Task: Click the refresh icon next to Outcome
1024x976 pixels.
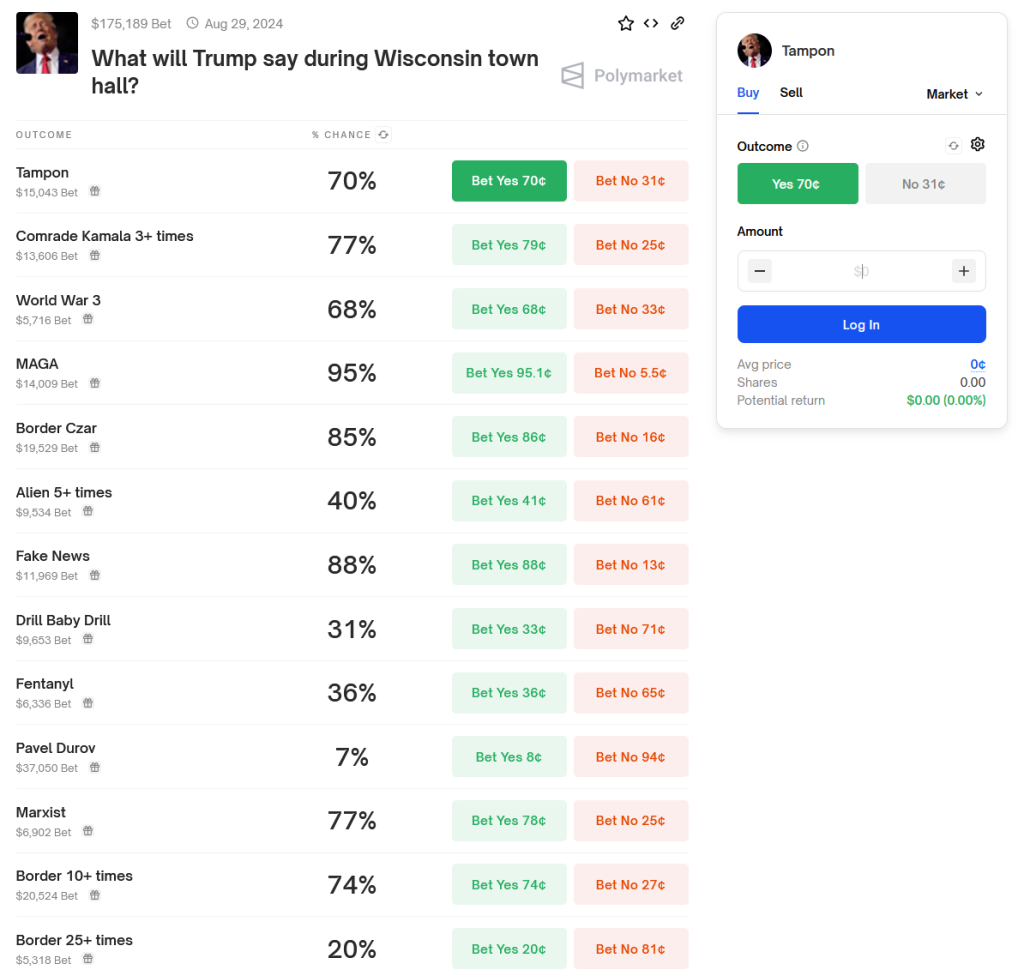Action: [x=953, y=145]
